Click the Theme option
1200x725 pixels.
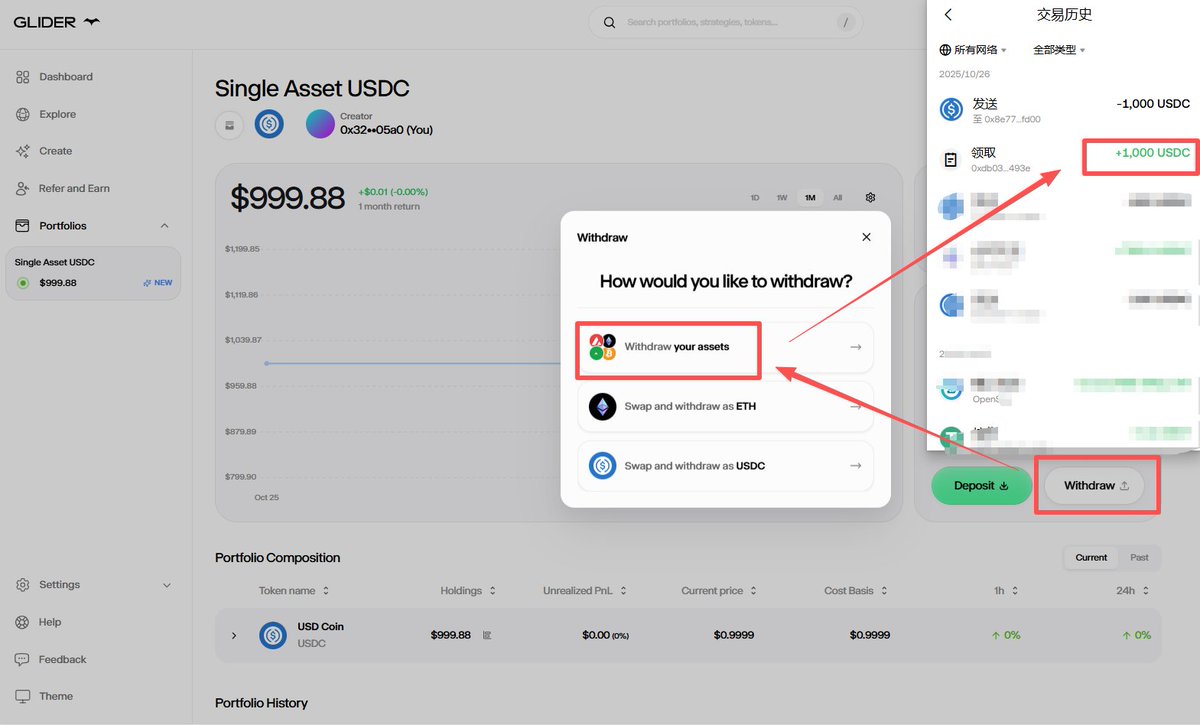[x=44, y=696]
